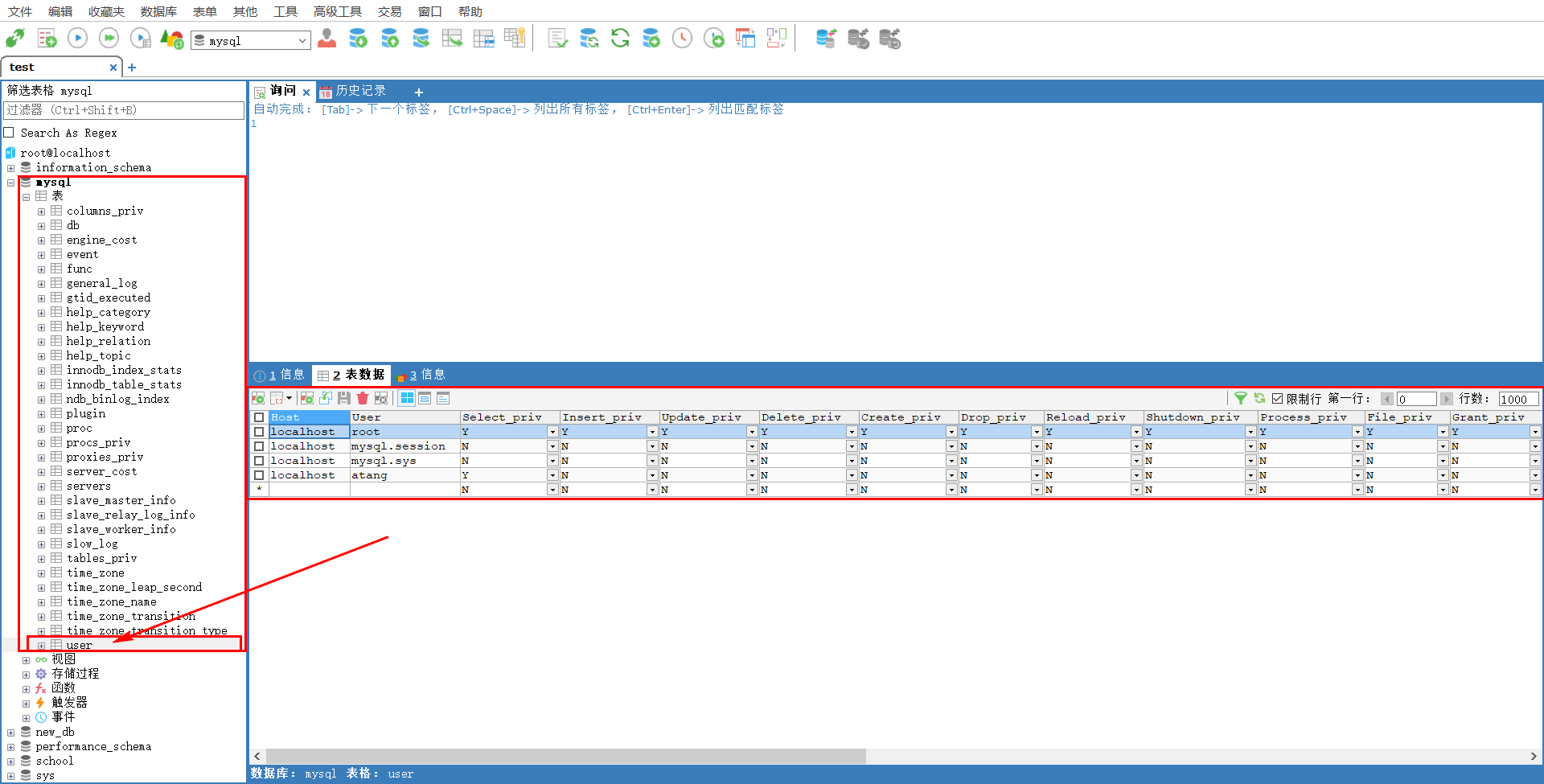Image resolution: width=1544 pixels, height=784 pixels.
Task: Click the green refresh arrows toolbar icon
Action: pyautogui.click(x=620, y=39)
